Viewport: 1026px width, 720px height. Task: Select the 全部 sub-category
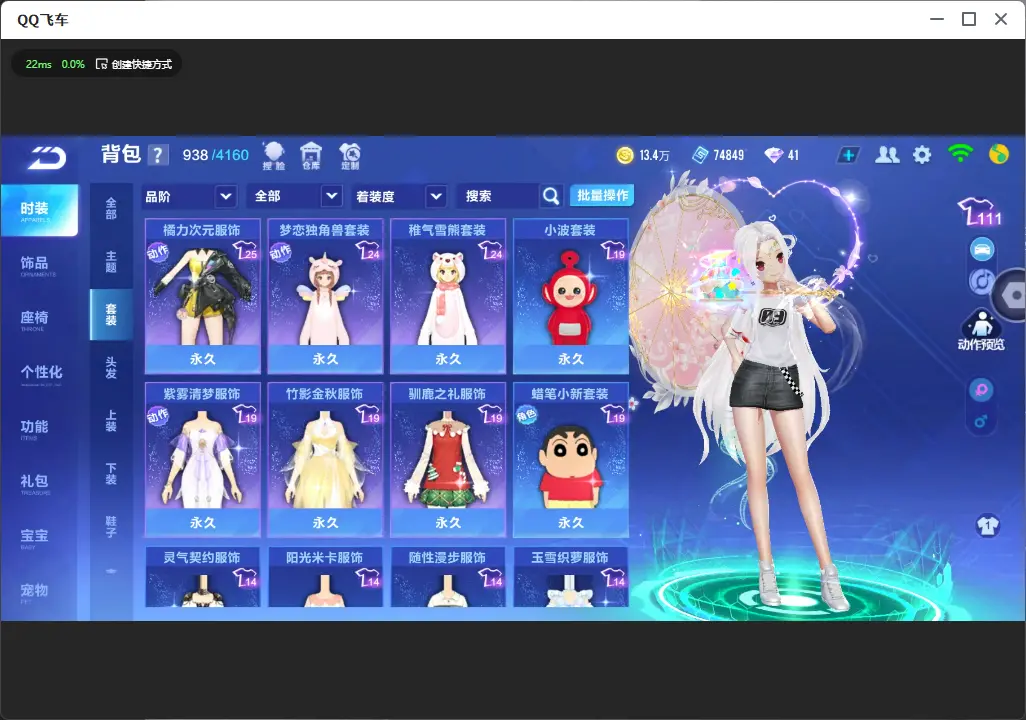point(111,208)
